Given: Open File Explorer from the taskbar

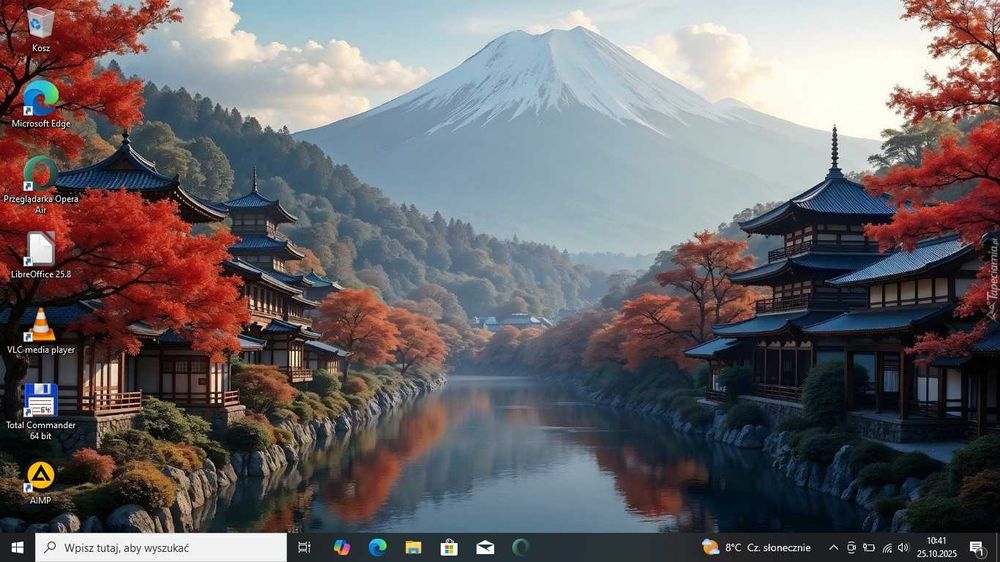Looking at the screenshot, I should pyautogui.click(x=413, y=547).
